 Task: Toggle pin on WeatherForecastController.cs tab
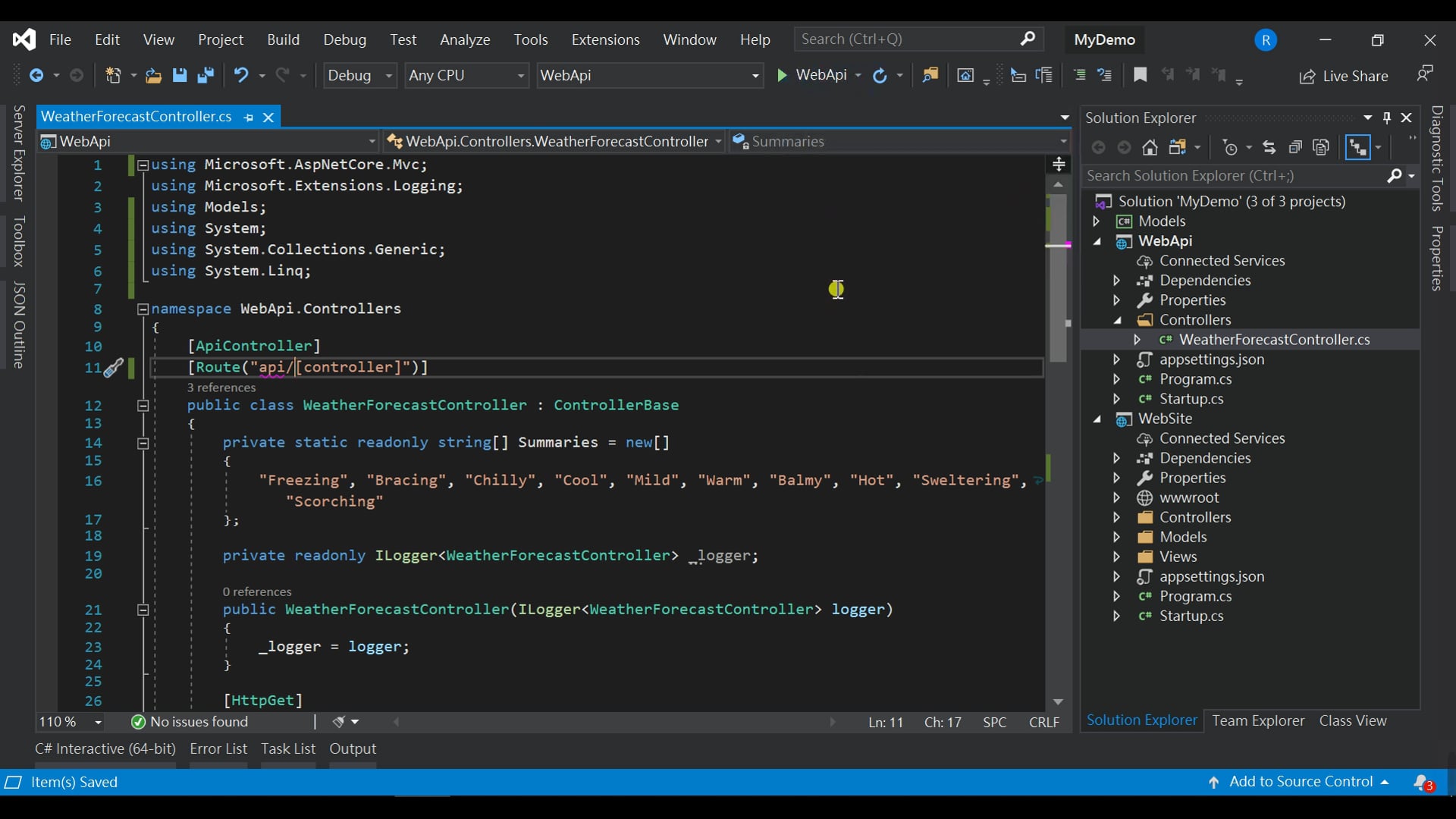248,118
